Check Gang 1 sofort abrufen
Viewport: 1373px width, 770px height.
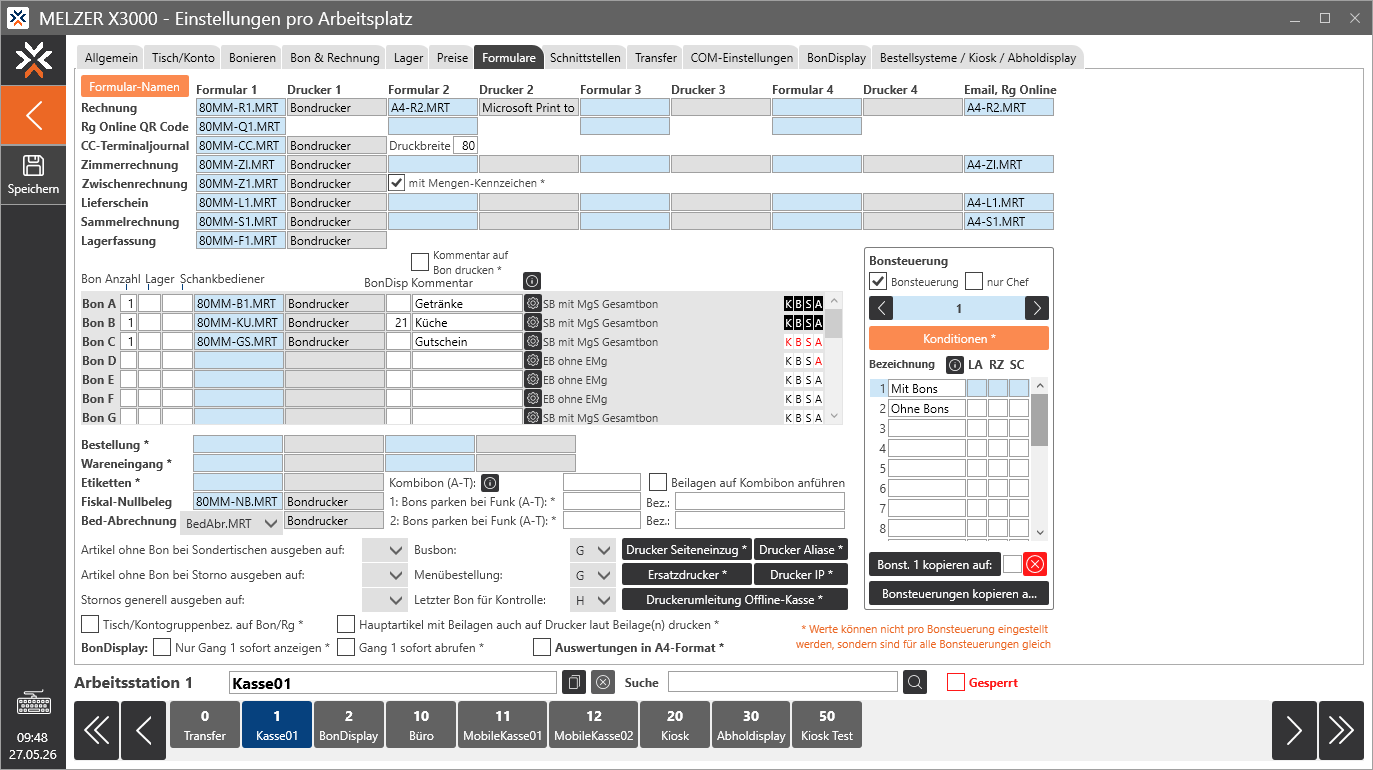tap(345, 647)
